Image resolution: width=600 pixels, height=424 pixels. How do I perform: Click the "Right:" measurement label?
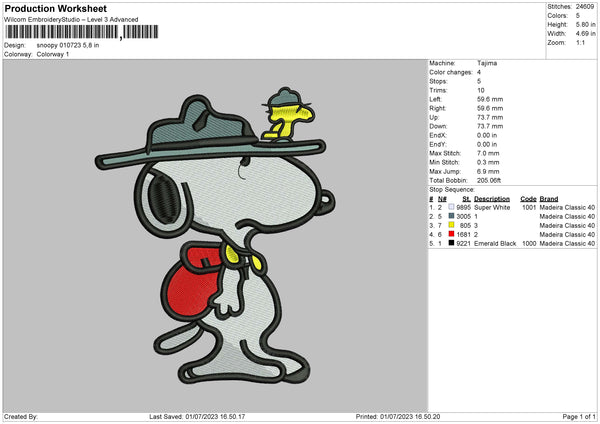[437, 108]
